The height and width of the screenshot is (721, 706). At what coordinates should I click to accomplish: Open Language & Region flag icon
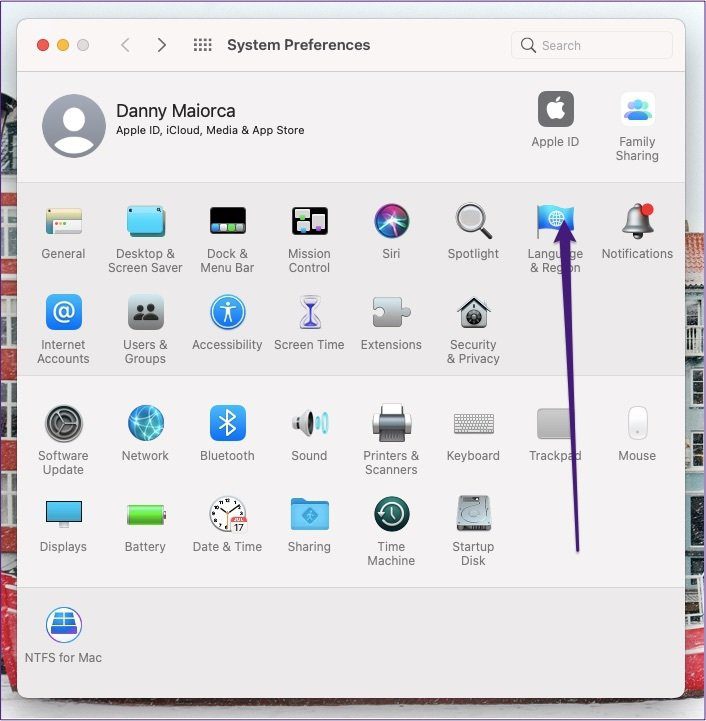555,221
